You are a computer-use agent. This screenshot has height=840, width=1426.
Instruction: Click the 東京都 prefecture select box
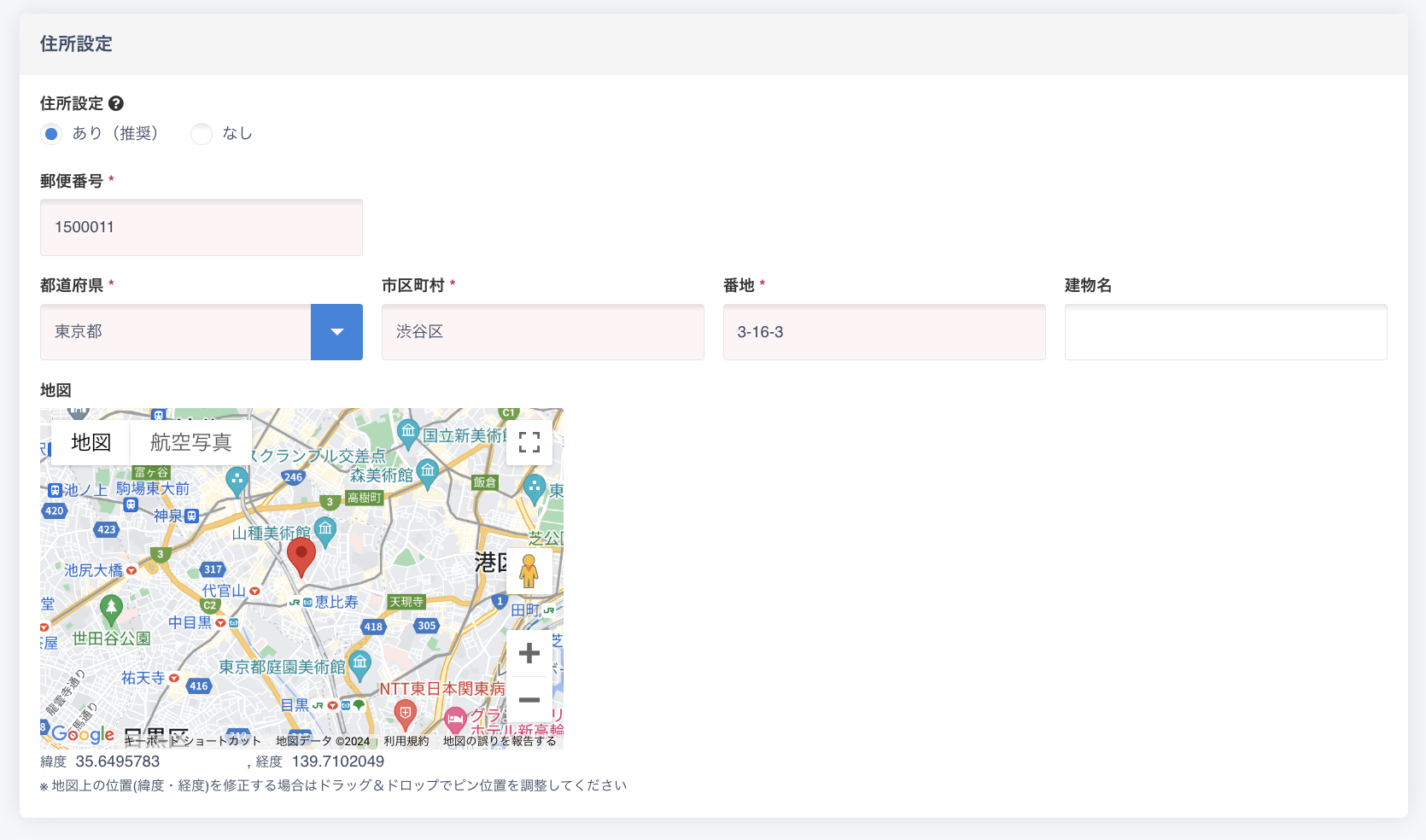[x=175, y=332]
